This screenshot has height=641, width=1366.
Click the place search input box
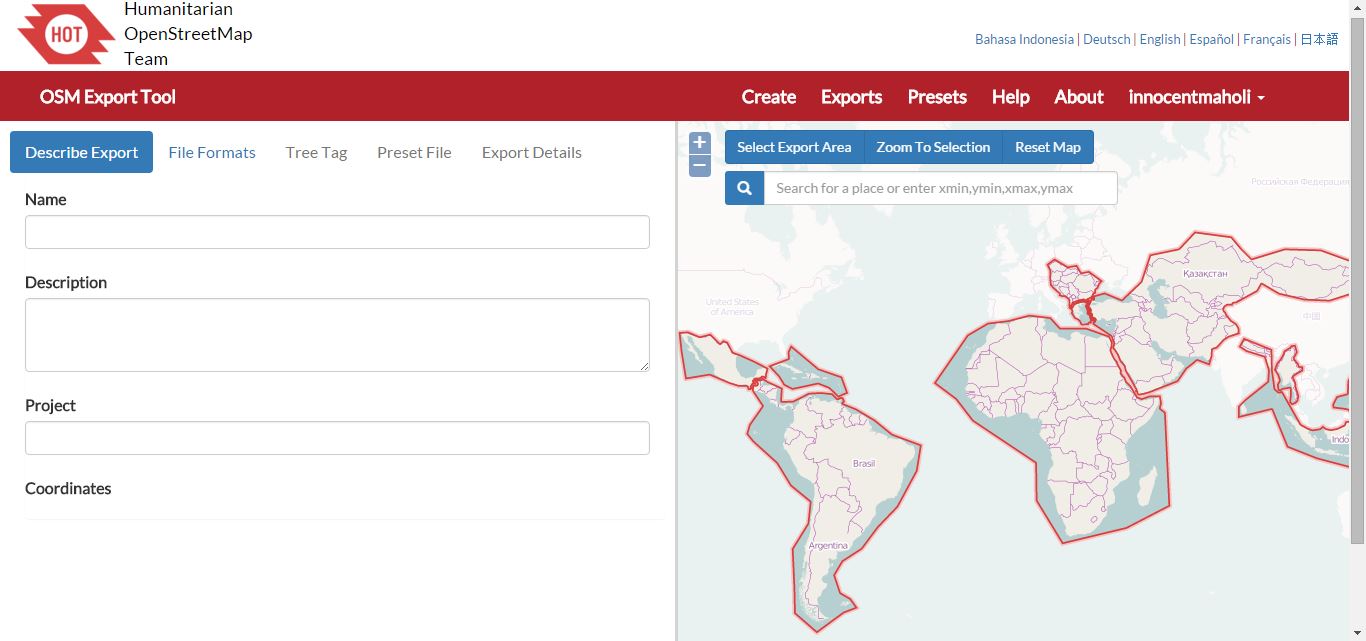coord(940,188)
